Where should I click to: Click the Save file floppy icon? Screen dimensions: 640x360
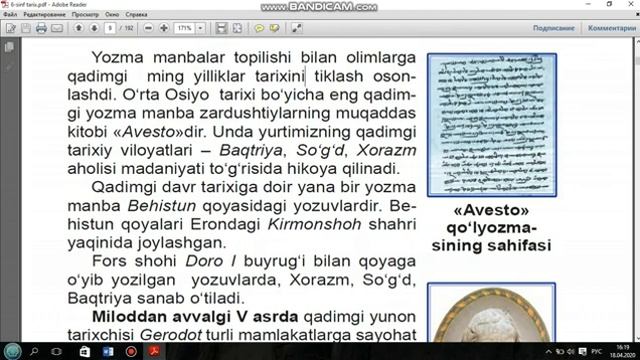click(x=26, y=28)
